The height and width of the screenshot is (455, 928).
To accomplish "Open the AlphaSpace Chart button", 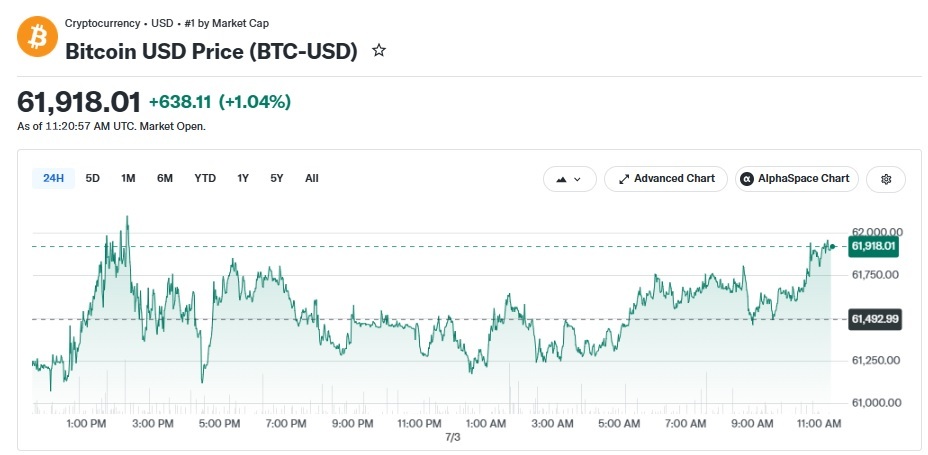I will 797,179.
